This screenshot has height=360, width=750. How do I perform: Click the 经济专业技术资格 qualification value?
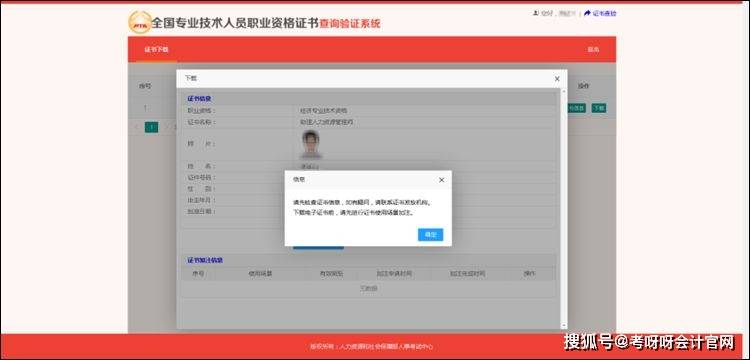[324, 111]
